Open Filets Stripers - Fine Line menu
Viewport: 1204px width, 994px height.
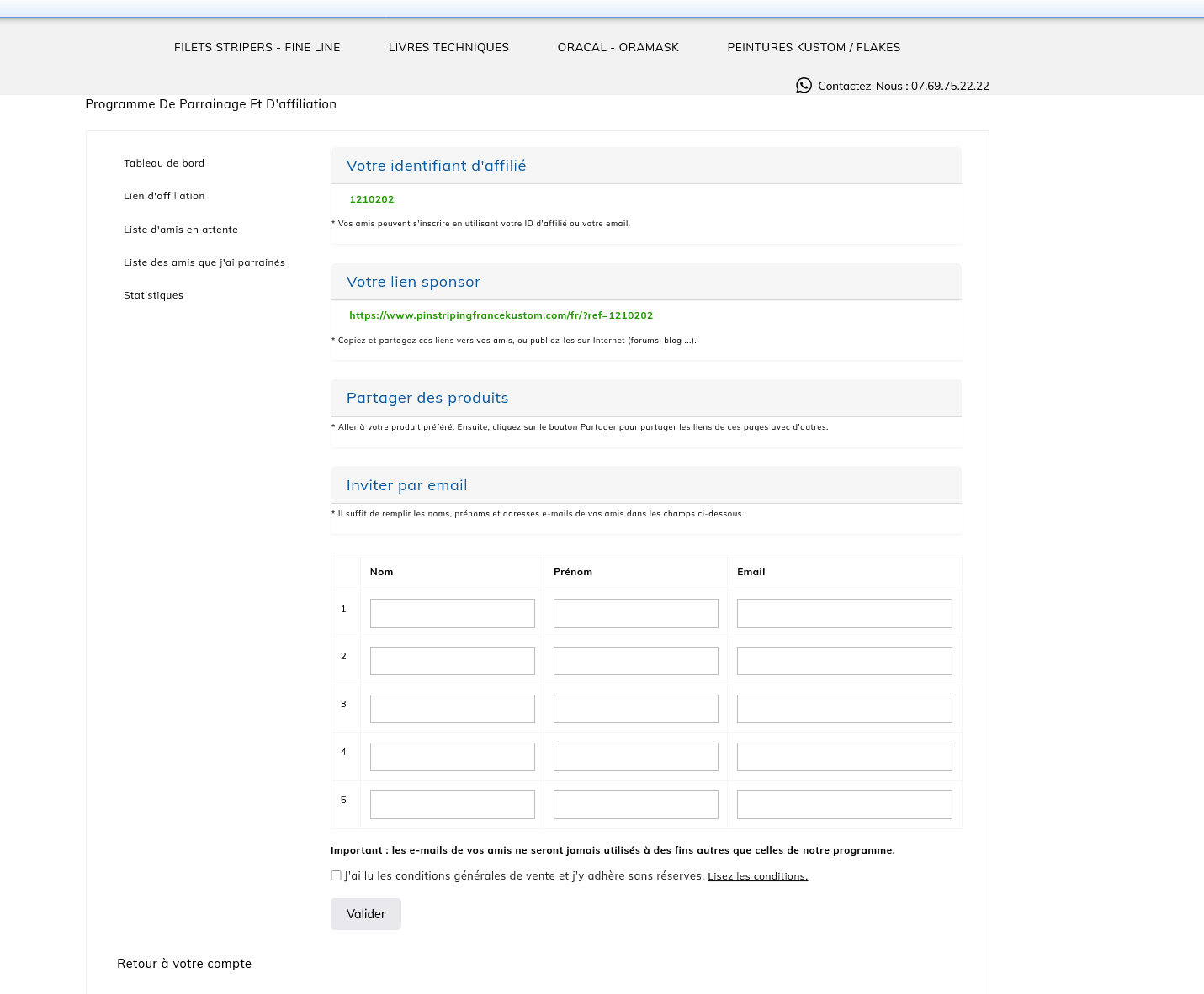pyautogui.click(x=257, y=47)
